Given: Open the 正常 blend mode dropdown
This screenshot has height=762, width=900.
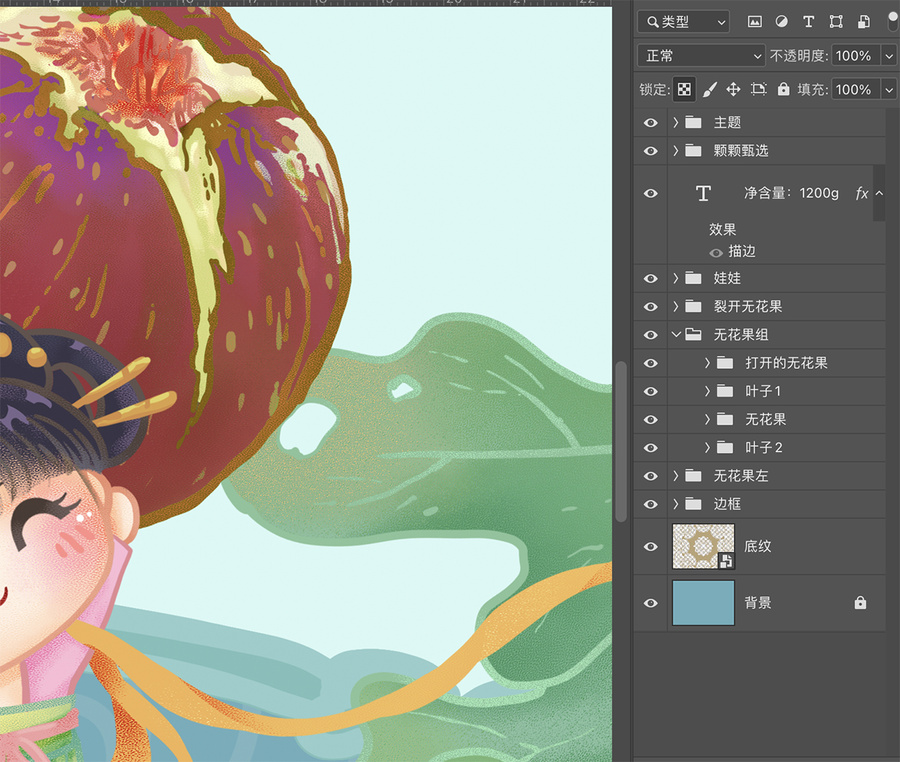Looking at the screenshot, I should [x=701, y=56].
